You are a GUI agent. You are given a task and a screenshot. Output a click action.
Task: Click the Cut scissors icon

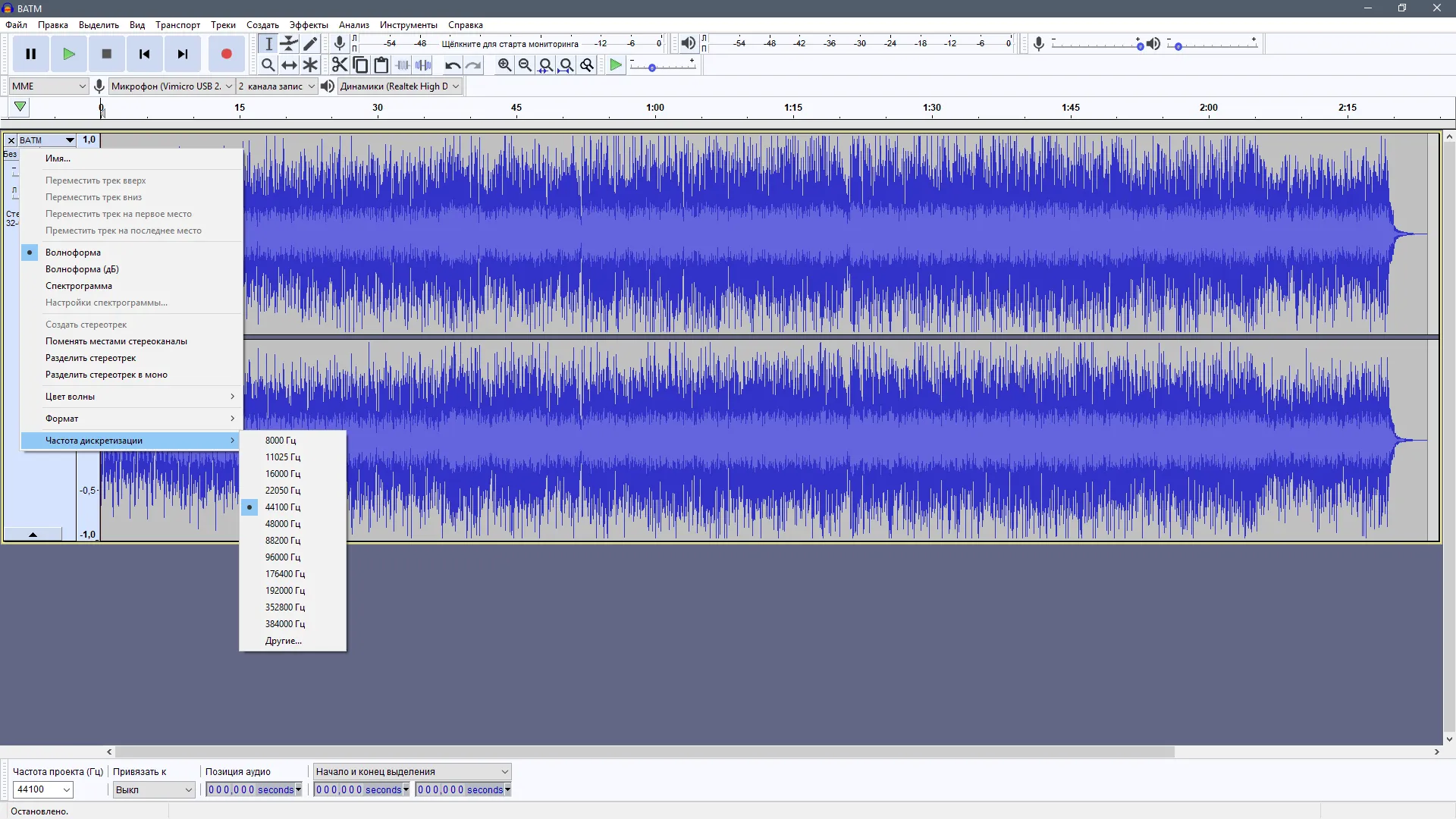click(x=339, y=65)
